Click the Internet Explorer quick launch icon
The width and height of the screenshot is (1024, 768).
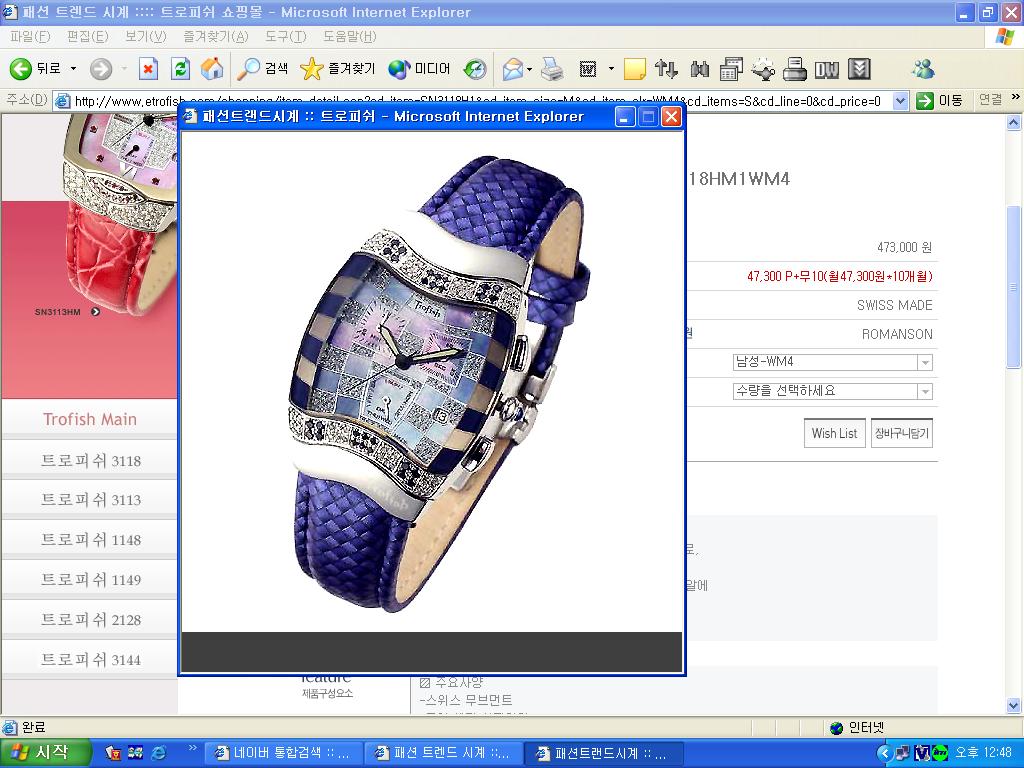[x=159, y=753]
